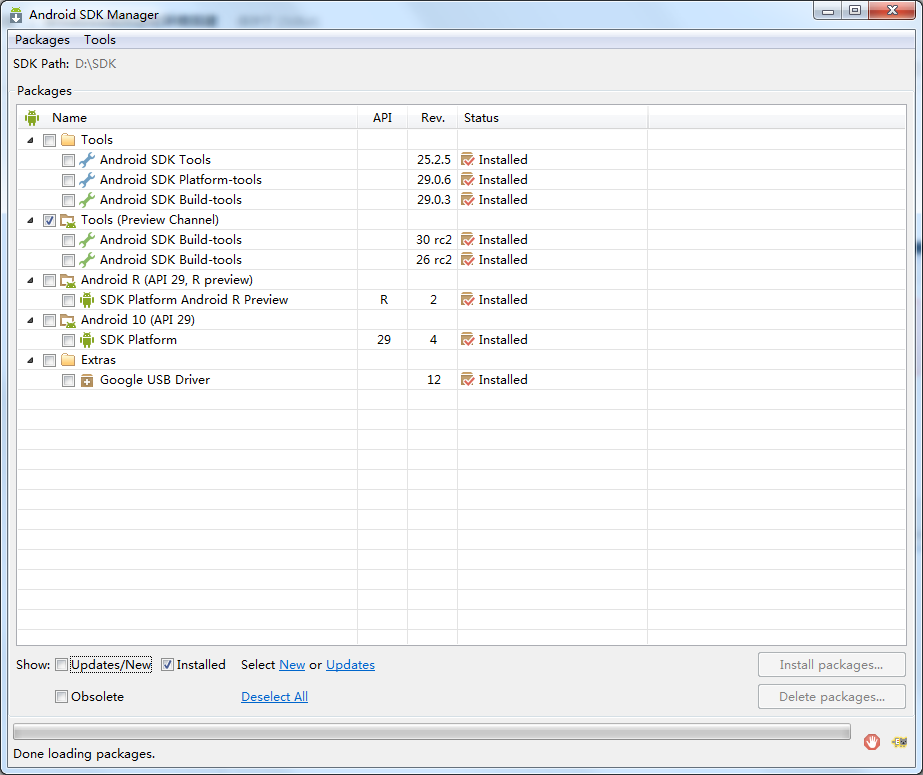This screenshot has width=923, height=775.
Task: Check the Extras group checkbox
Action: 49,361
